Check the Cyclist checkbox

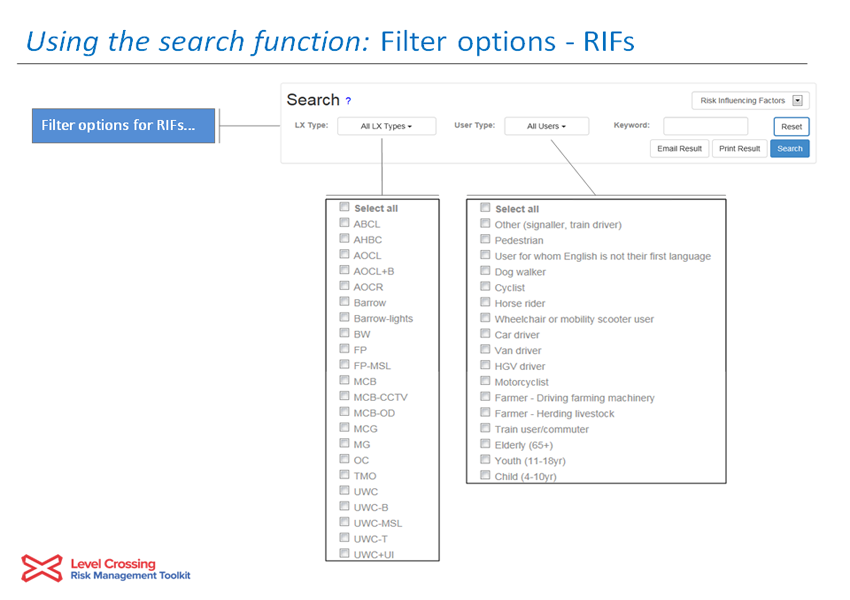pyautogui.click(x=485, y=286)
